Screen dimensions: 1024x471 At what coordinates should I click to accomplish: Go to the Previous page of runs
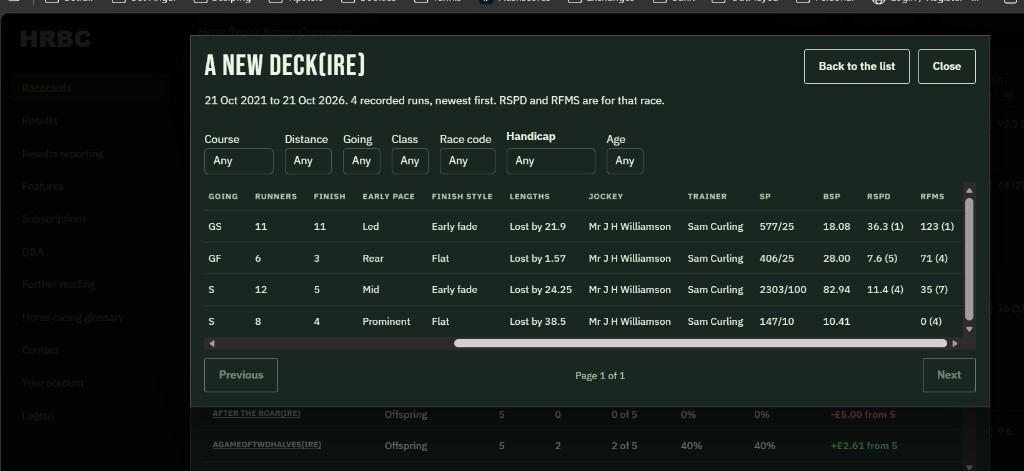(240, 375)
